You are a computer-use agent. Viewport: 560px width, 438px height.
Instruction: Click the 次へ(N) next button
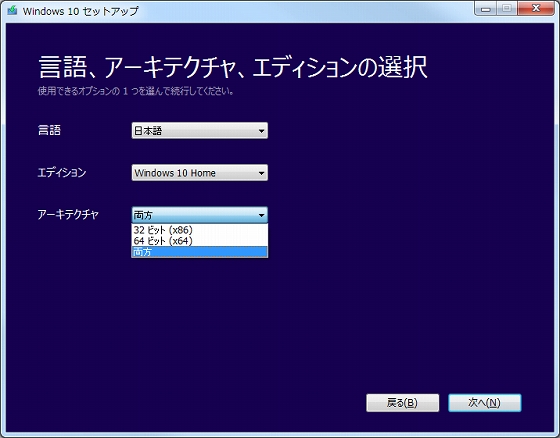(x=485, y=403)
